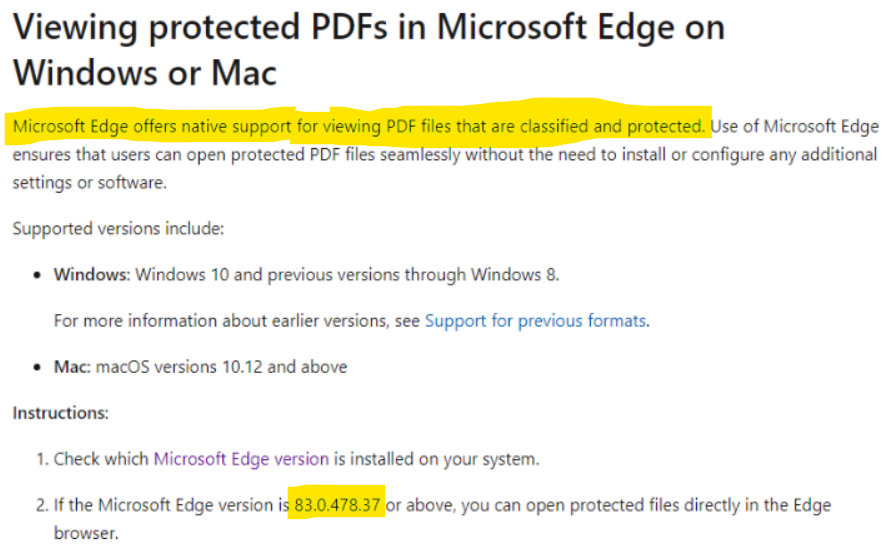Click the highlighted version number 83.0.478.37

coord(337,505)
